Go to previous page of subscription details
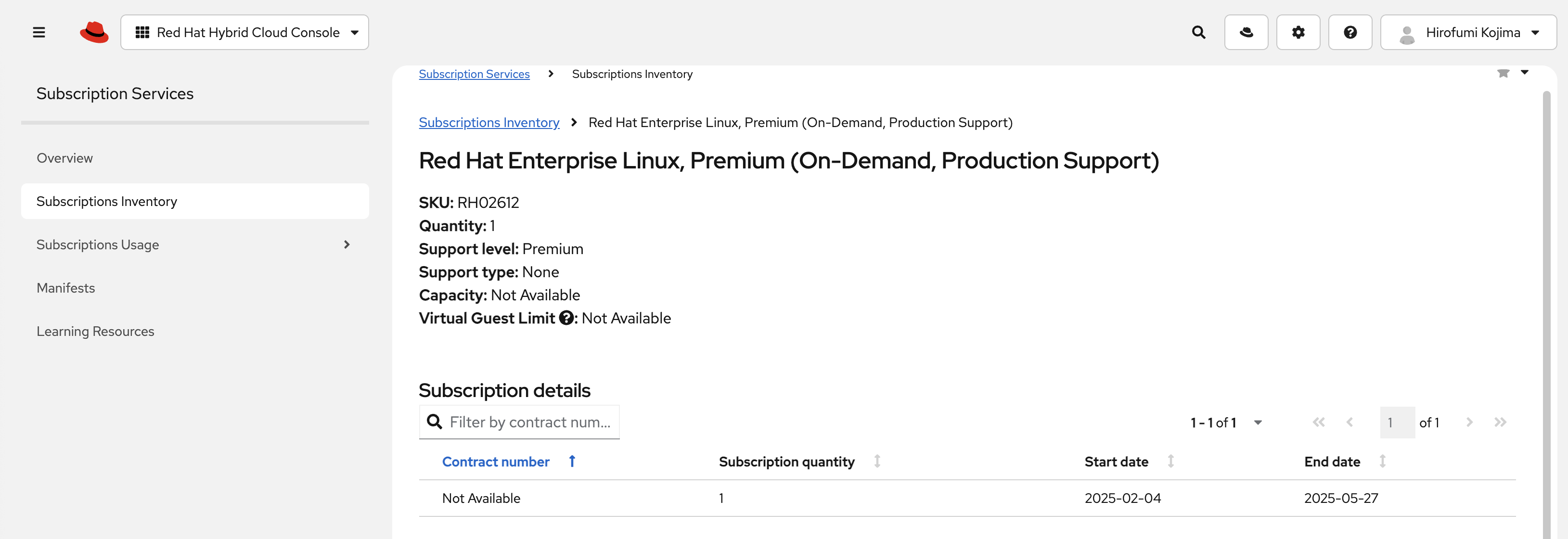The height and width of the screenshot is (539, 1568). click(1350, 423)
